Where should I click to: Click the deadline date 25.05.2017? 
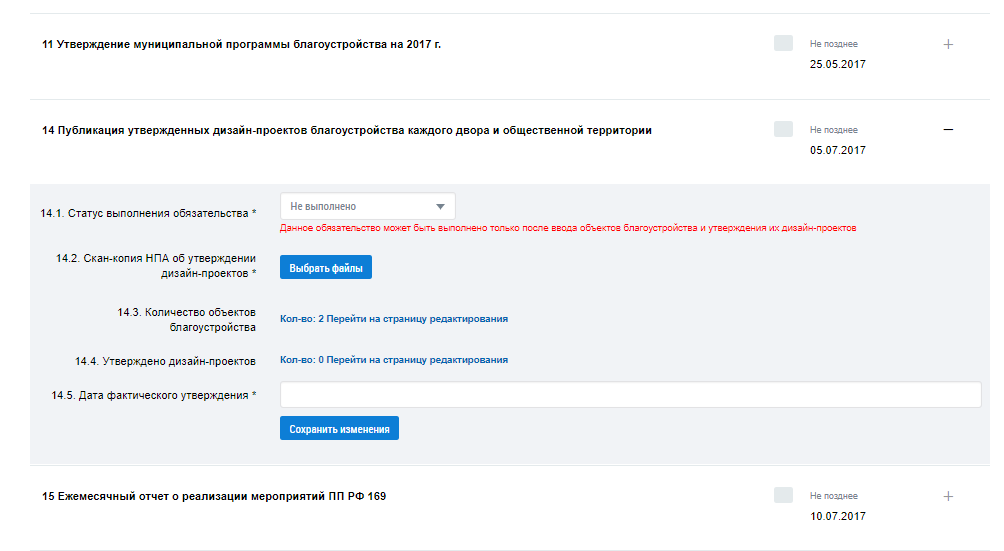coord(837,64)
